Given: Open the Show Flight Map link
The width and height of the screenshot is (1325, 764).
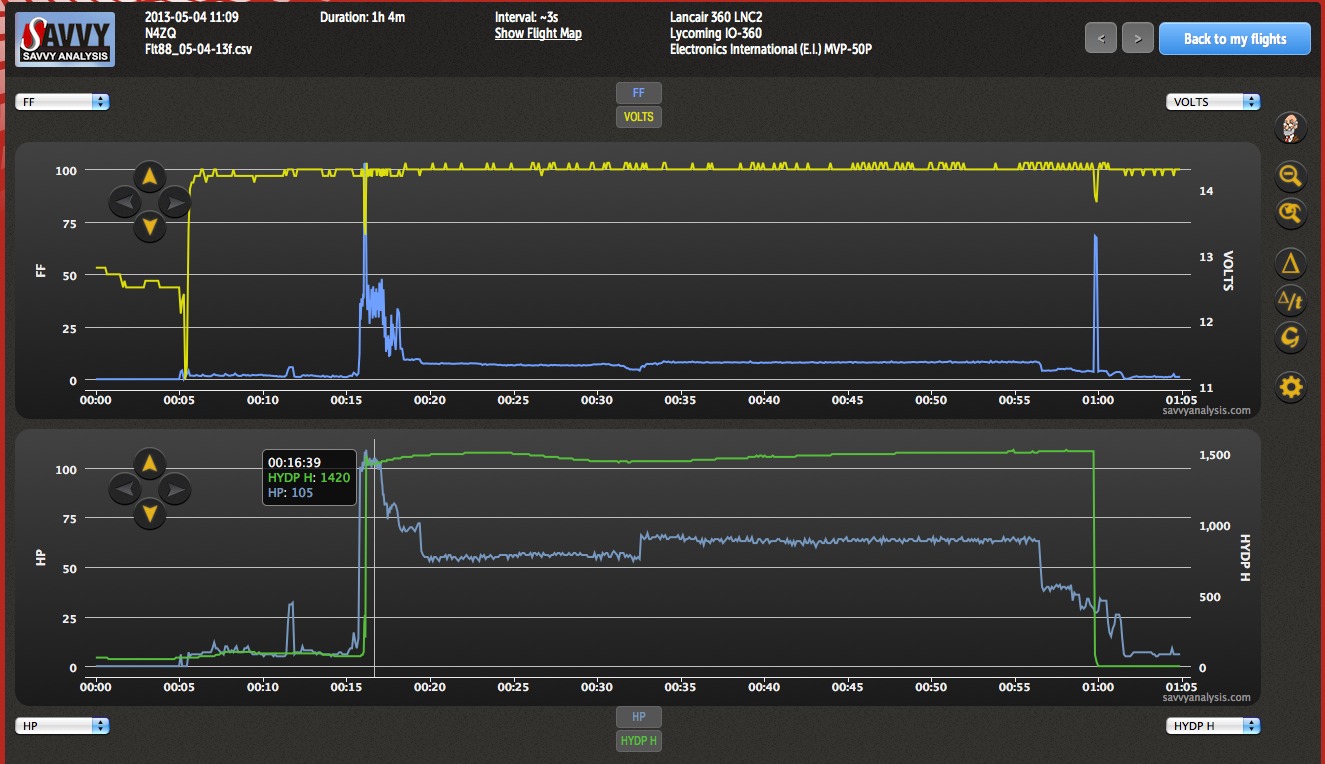Looking at the screenshot, I should point(538,34).
